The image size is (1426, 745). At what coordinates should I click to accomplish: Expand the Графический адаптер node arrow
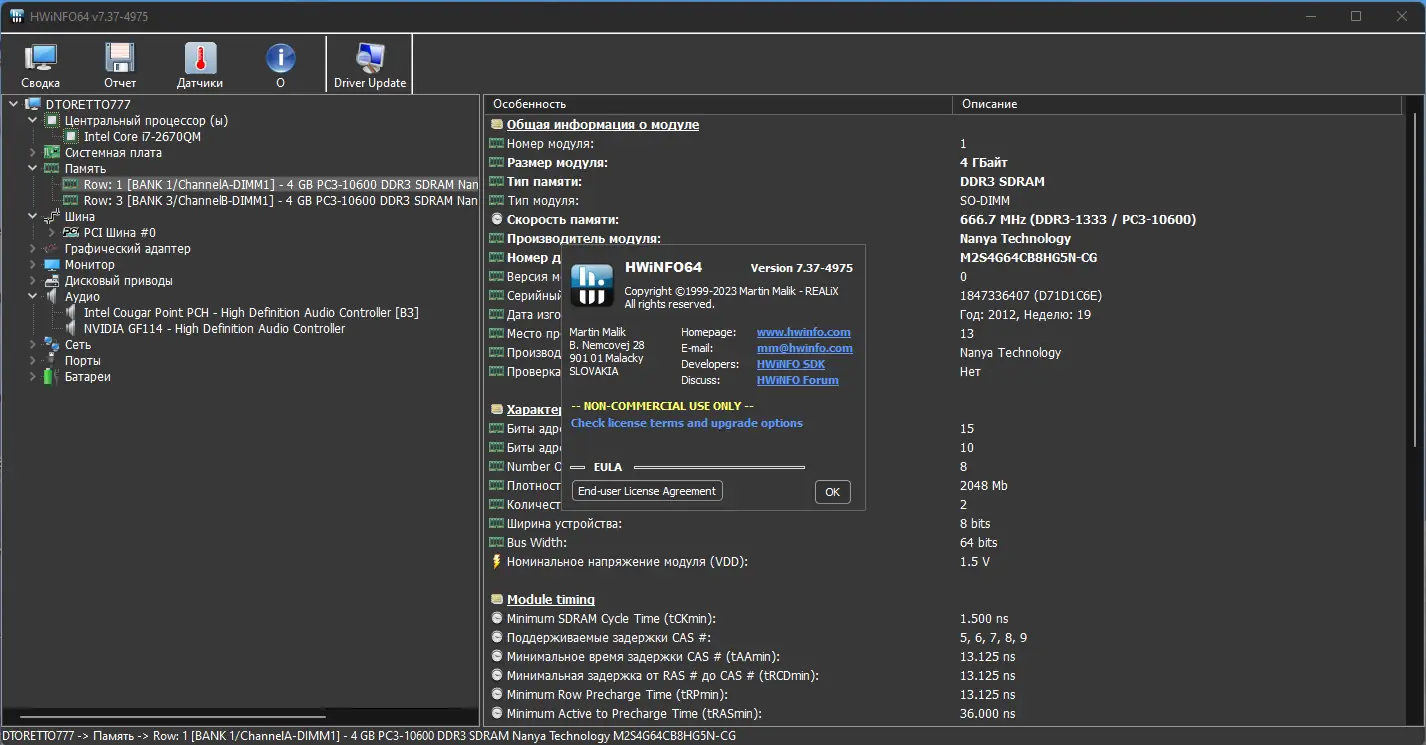pyautogui.click(x=33, y=248)
